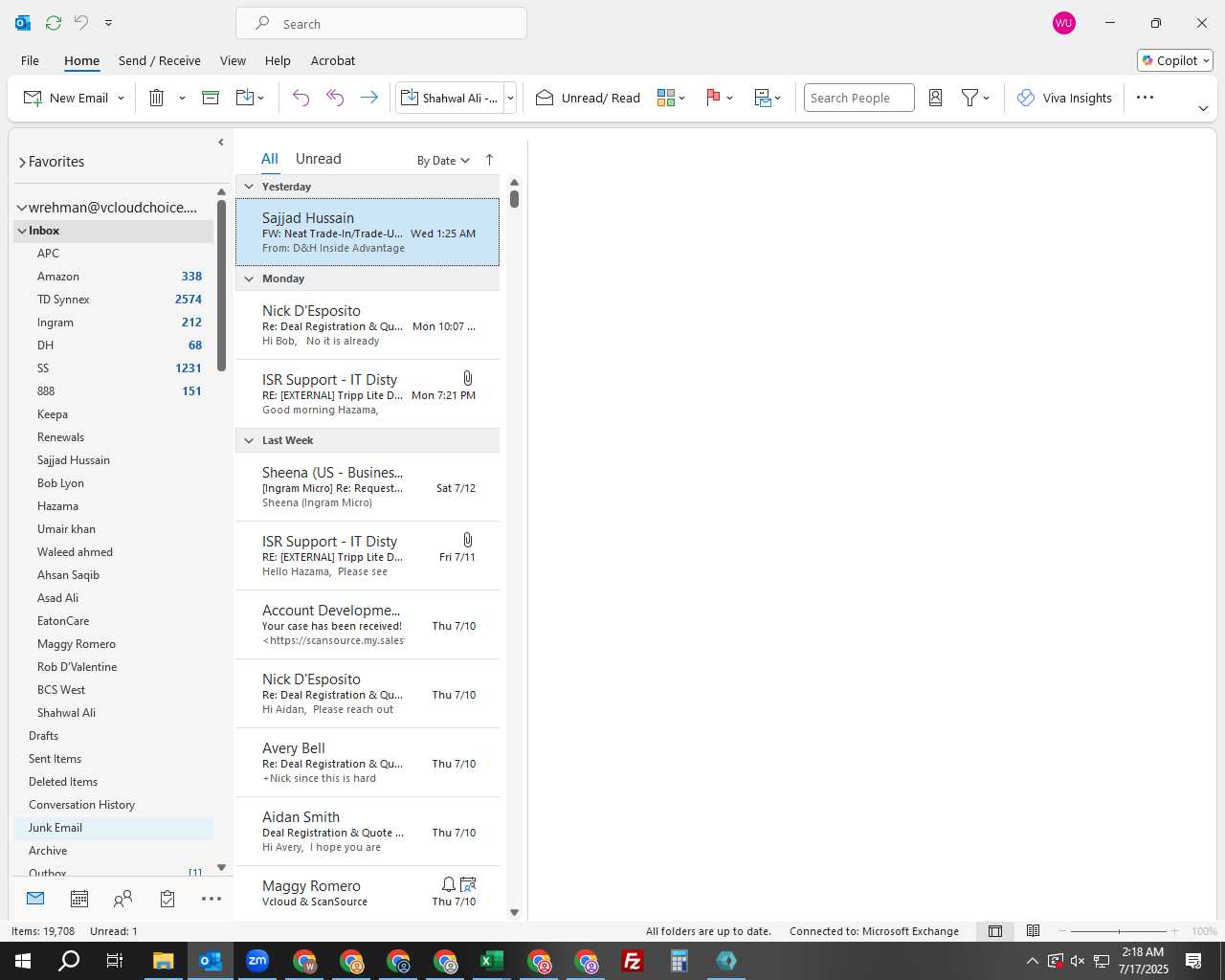Image resolution: width=1225 pixels, height=980 pixels.
Task: Toggle sort order arrow in message list
Action: pos(489,160)
